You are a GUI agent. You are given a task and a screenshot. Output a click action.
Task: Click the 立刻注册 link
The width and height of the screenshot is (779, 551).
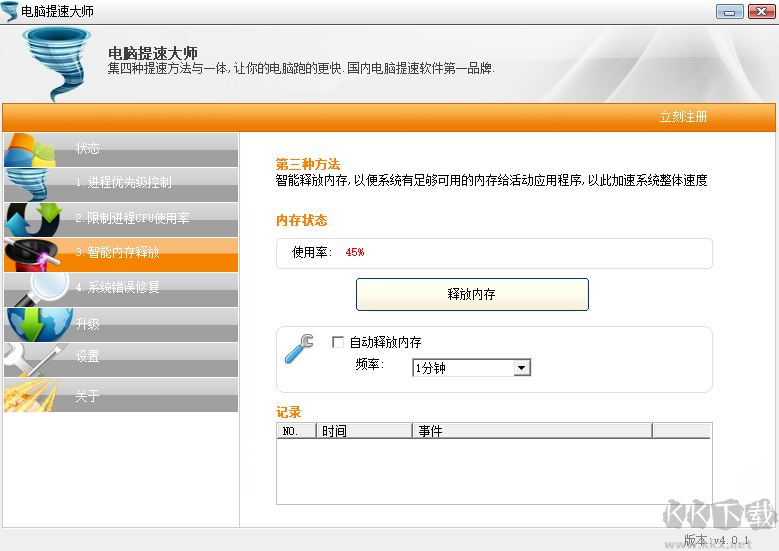click(683, 117)
